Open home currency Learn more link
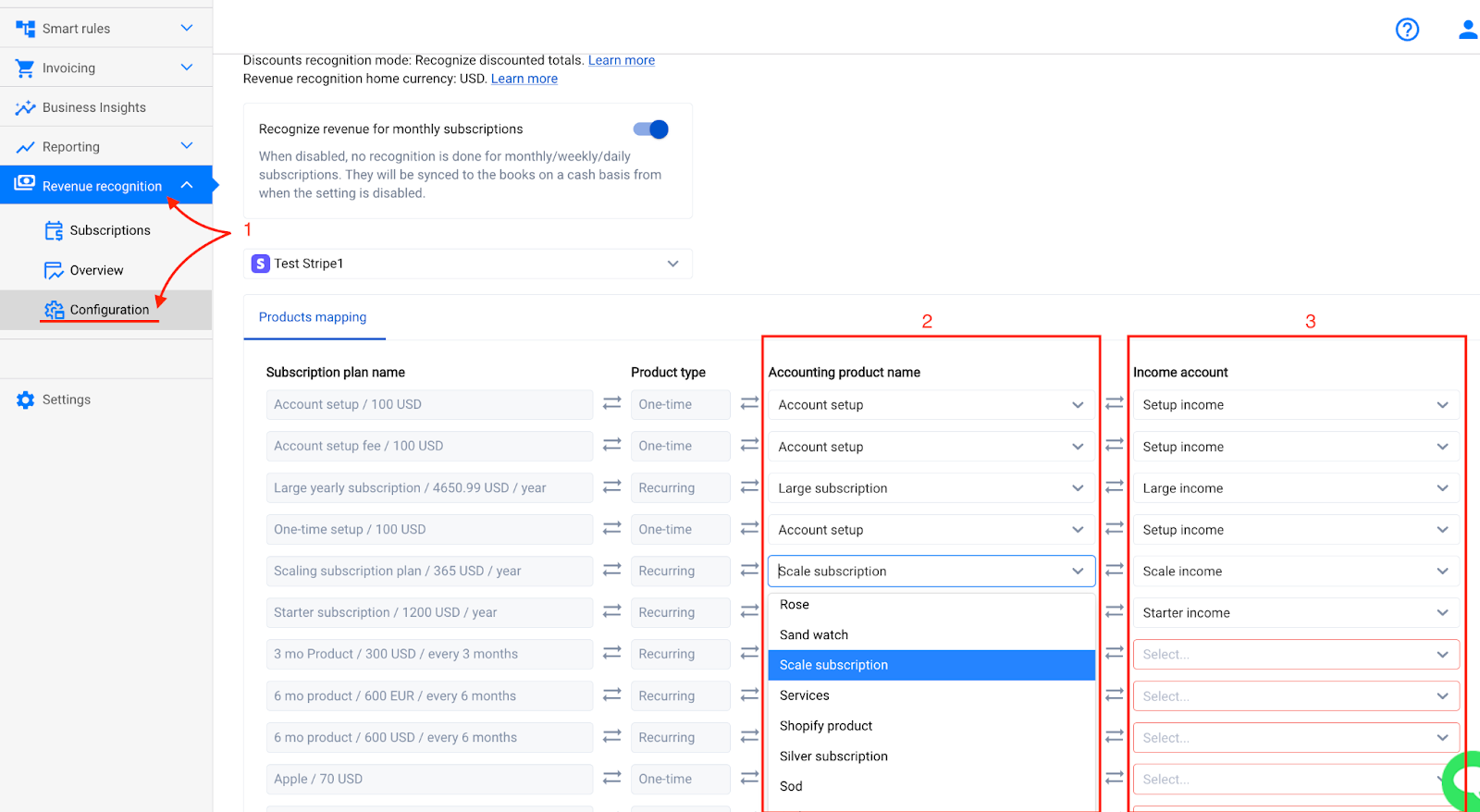The width and height of the screenshot is (1480, 812). pyautogui.click(x=524, y=79)
